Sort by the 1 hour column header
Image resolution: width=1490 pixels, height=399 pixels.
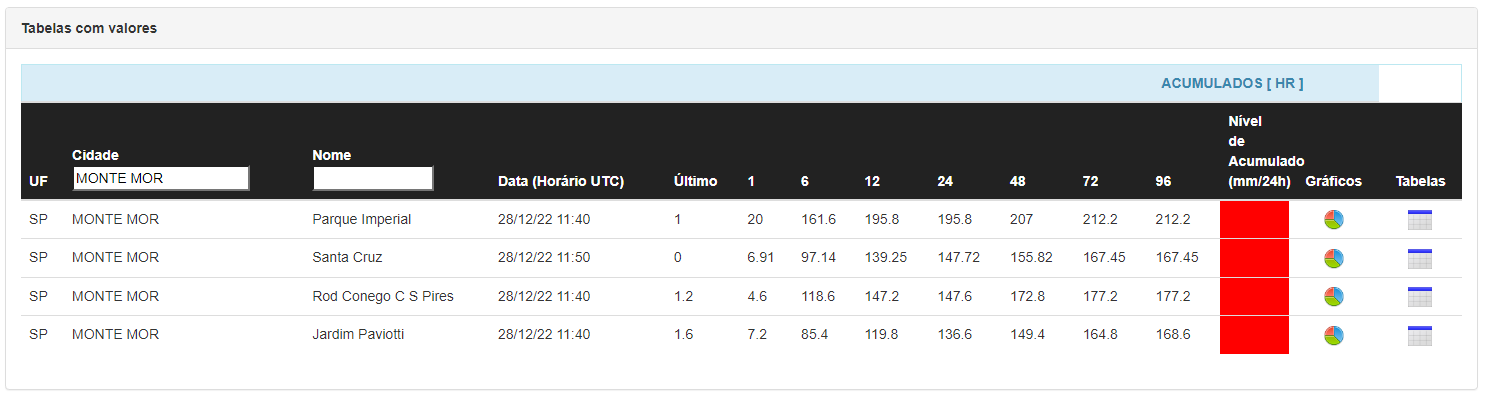tap(751, 182)
